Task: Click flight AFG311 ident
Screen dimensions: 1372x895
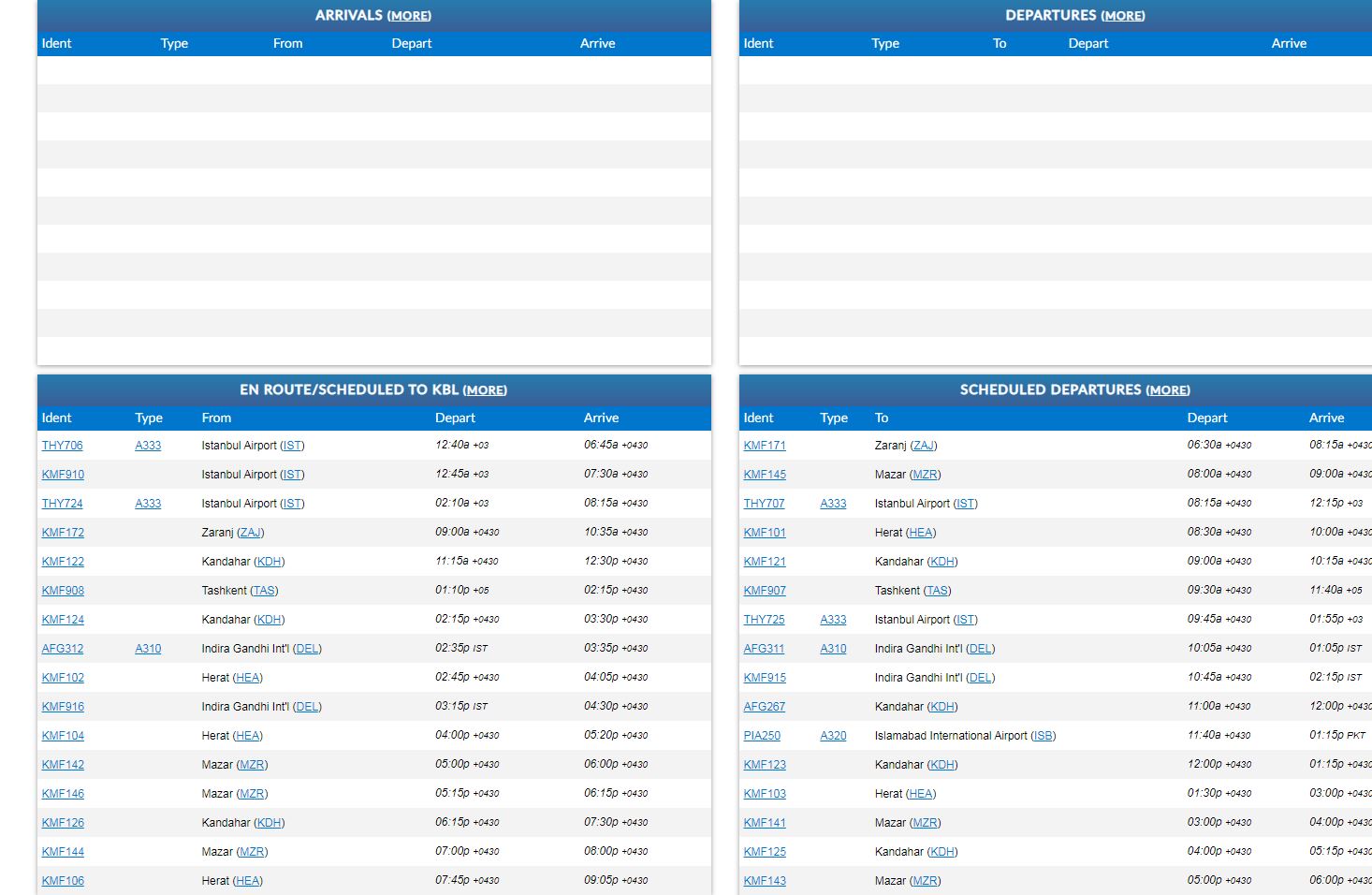Action: coord(764,649)
